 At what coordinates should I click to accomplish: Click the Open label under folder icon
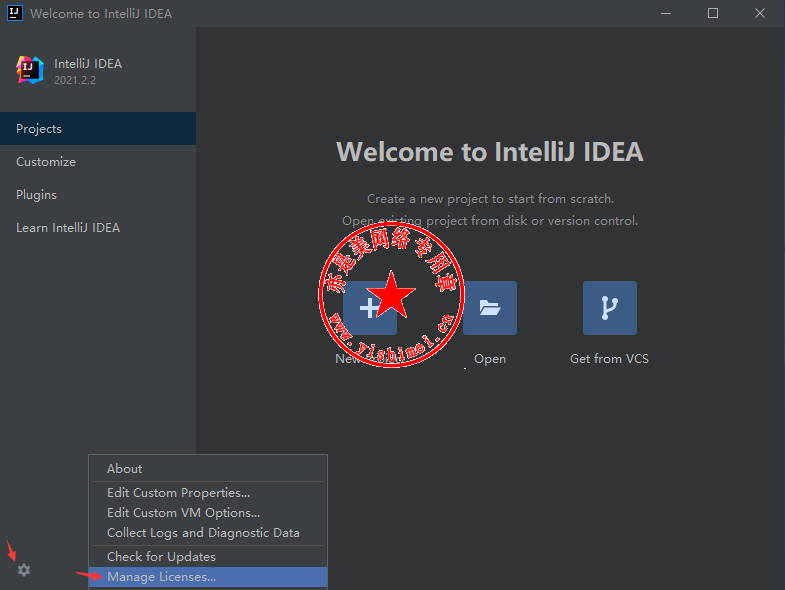[x=490, y=359]
